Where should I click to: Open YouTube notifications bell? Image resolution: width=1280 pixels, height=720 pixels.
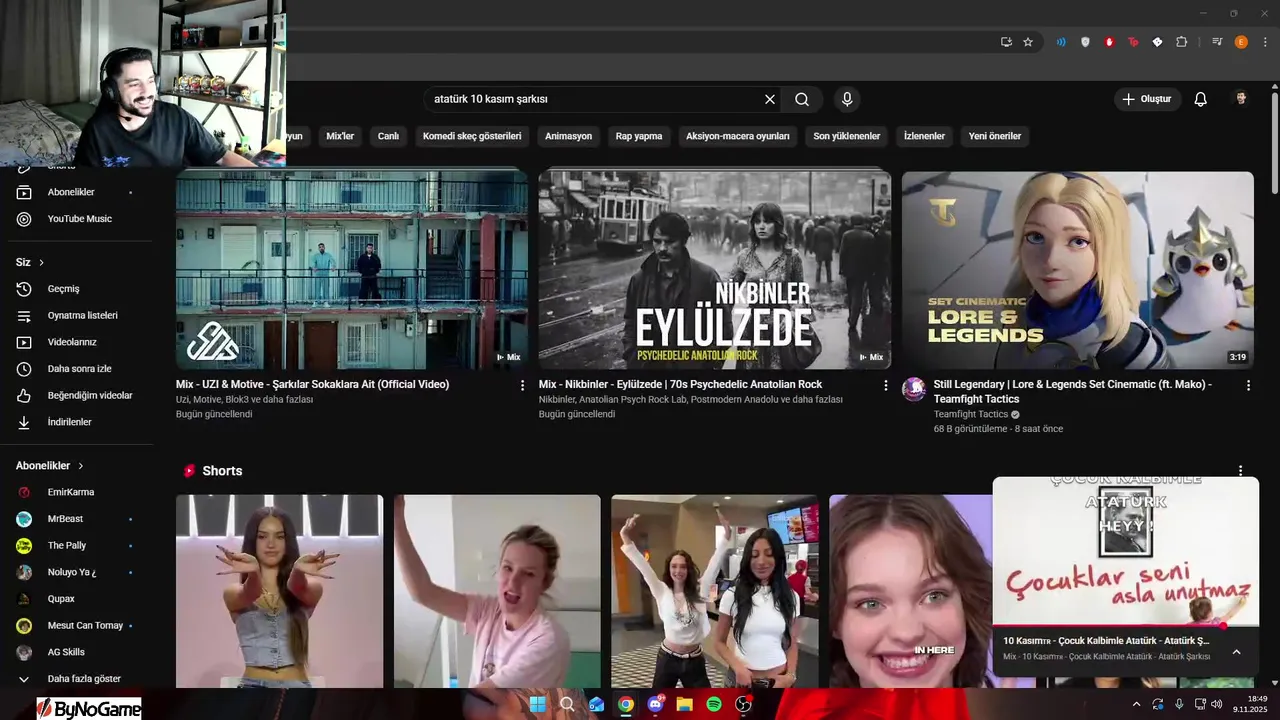coord(1201,99)
